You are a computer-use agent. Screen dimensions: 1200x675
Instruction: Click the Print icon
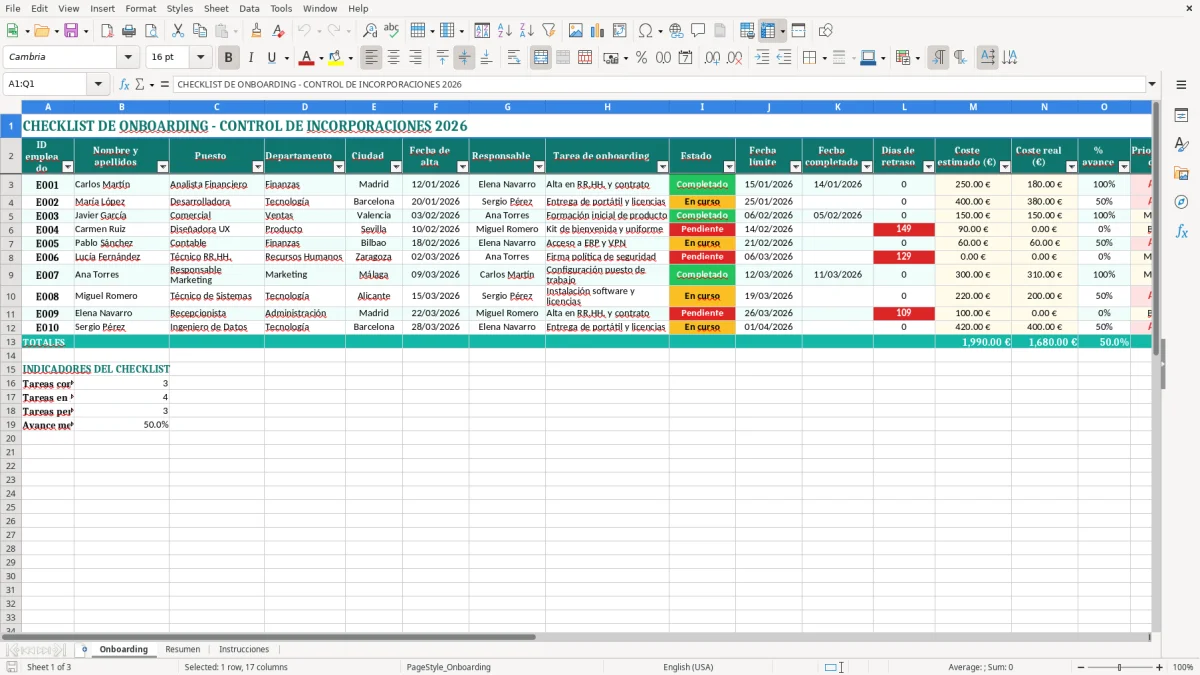129,31
